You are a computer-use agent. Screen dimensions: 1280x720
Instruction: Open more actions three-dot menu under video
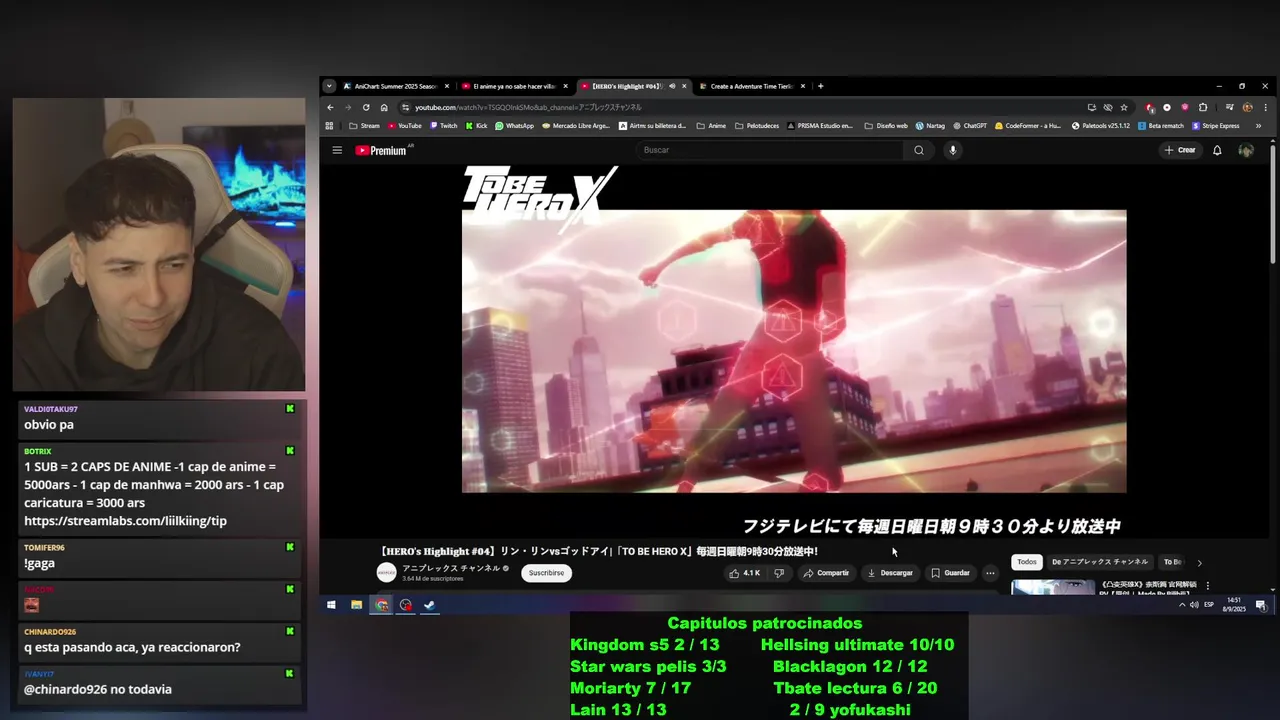pyautogui.click(x=990, y=573)
